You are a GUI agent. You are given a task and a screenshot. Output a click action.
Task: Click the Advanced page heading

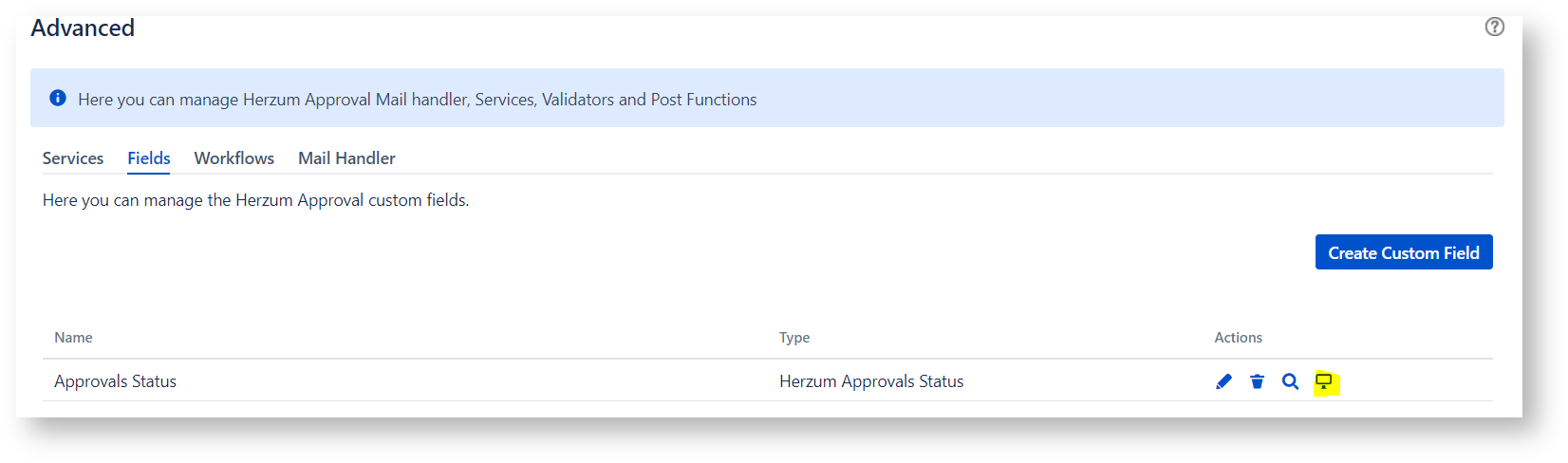[83, 28]
